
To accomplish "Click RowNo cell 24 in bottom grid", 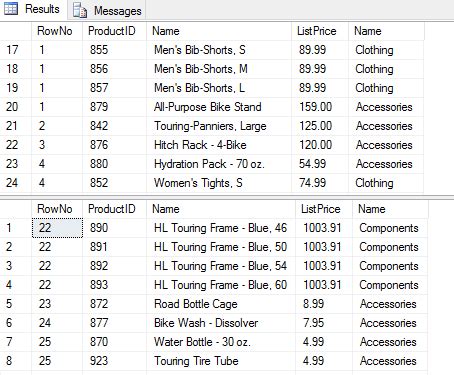I will 57,323.
